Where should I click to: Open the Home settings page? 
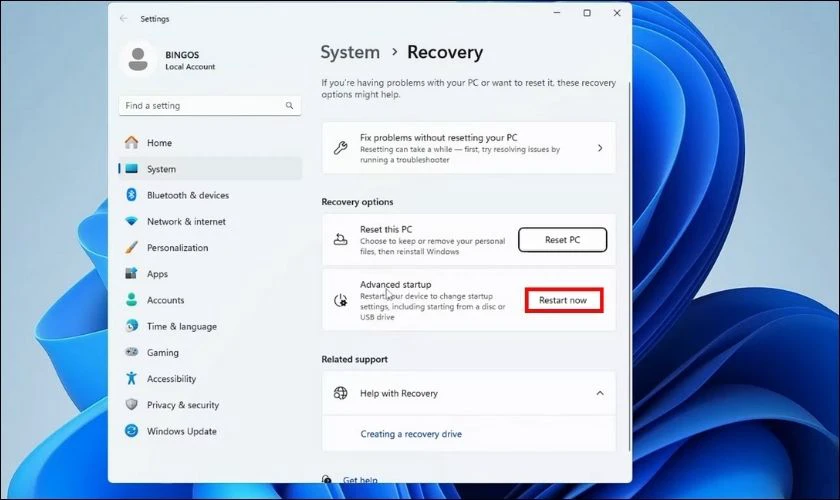click(x=210, y=143)
